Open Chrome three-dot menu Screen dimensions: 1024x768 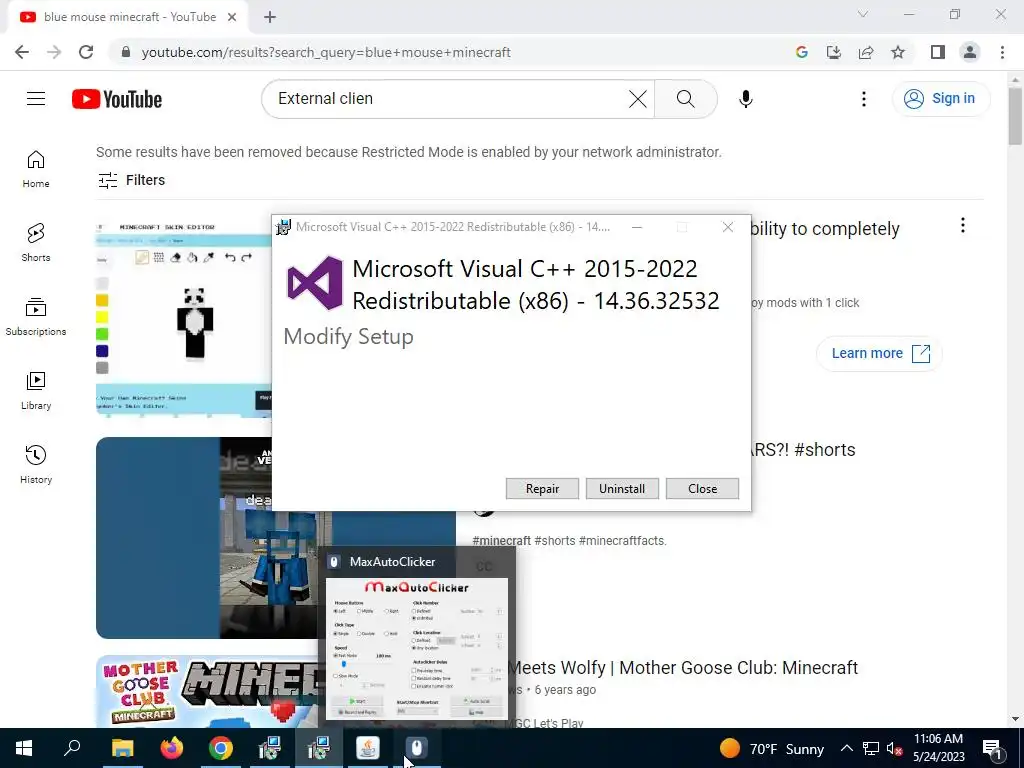click(1002, 52)
